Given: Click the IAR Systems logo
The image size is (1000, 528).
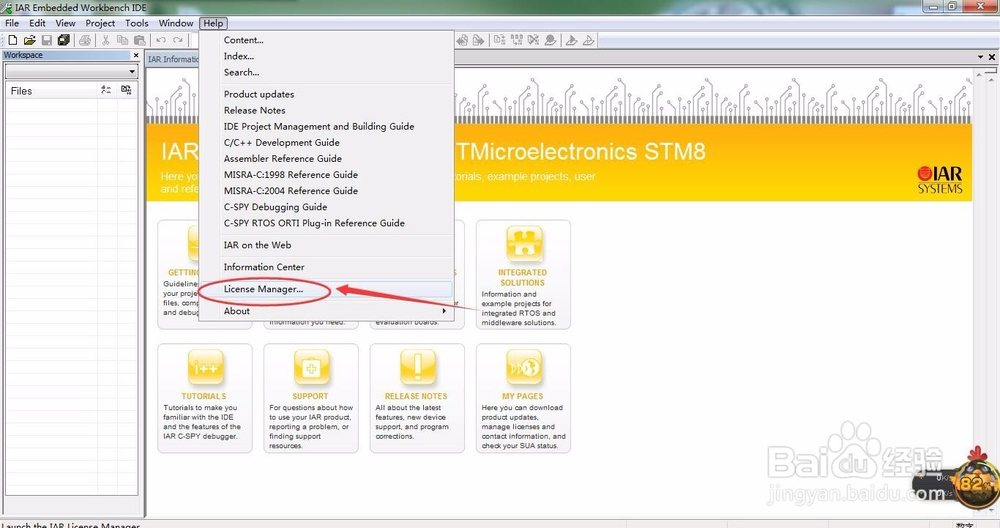Looking at the screenshot, I should click(x=940, y=180).
